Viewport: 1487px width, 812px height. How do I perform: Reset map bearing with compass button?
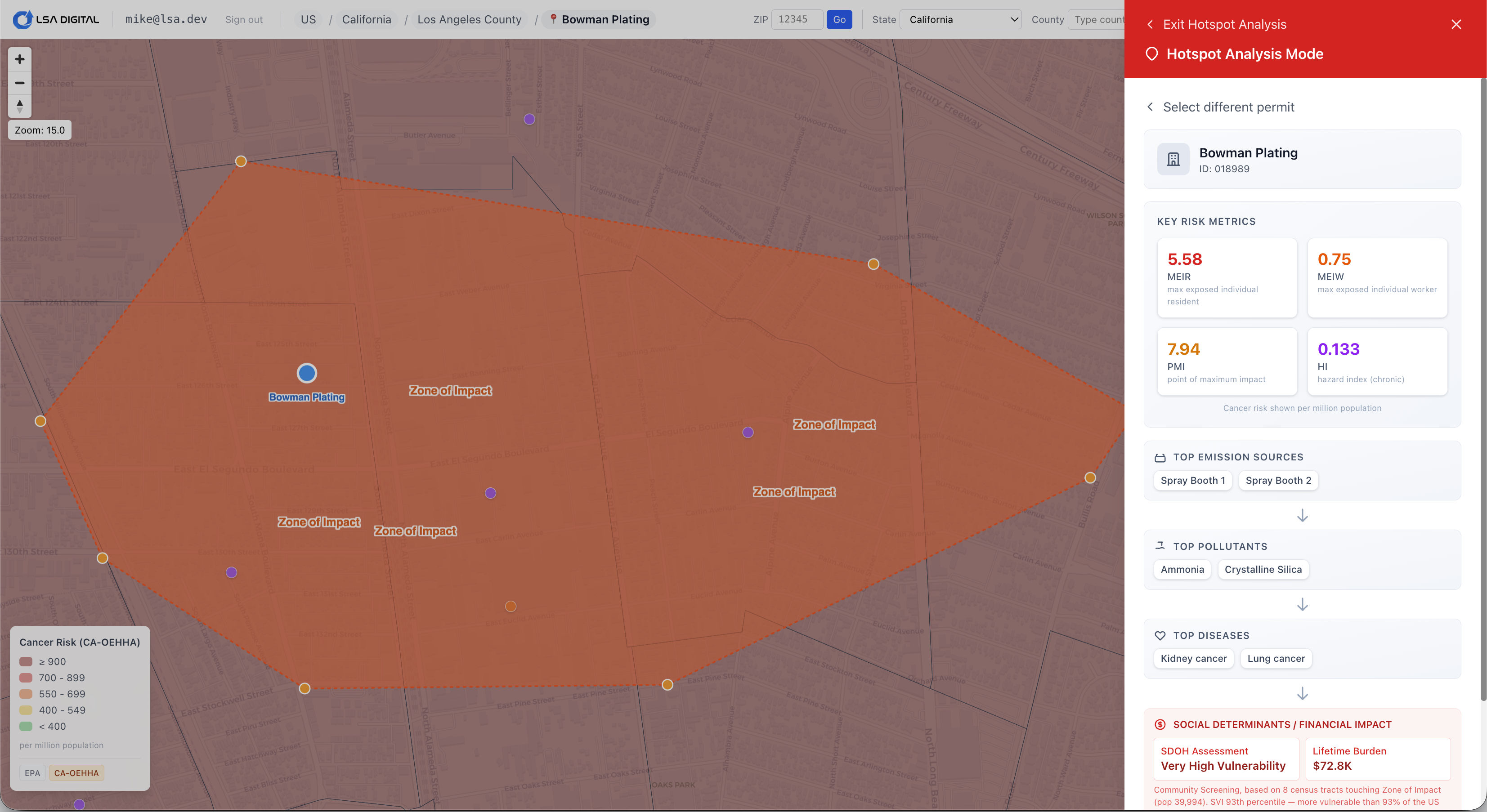(20, 106)
